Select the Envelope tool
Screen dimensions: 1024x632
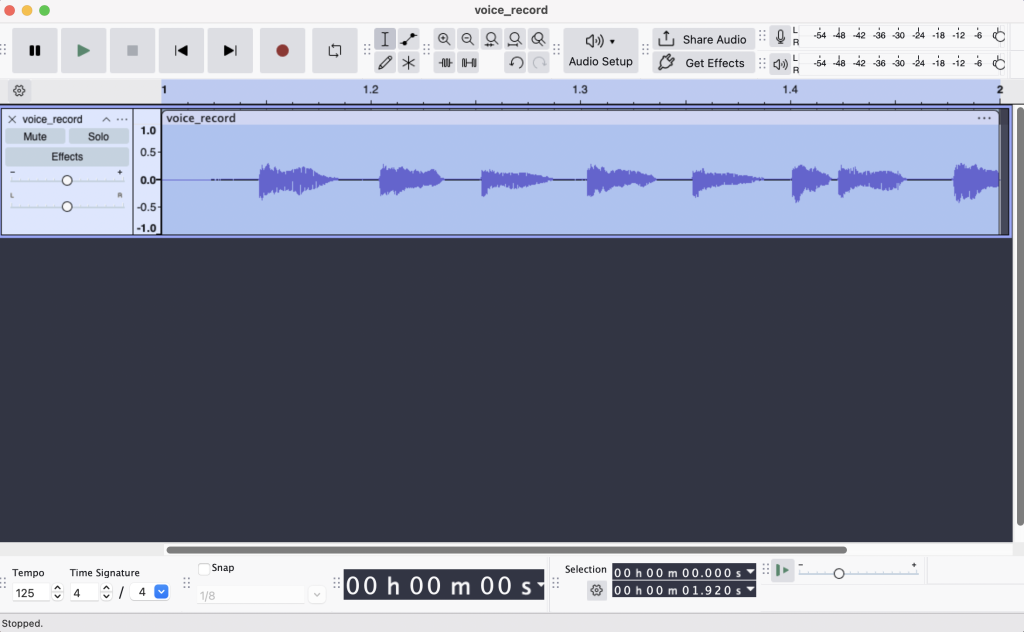(x=409, y=39)
